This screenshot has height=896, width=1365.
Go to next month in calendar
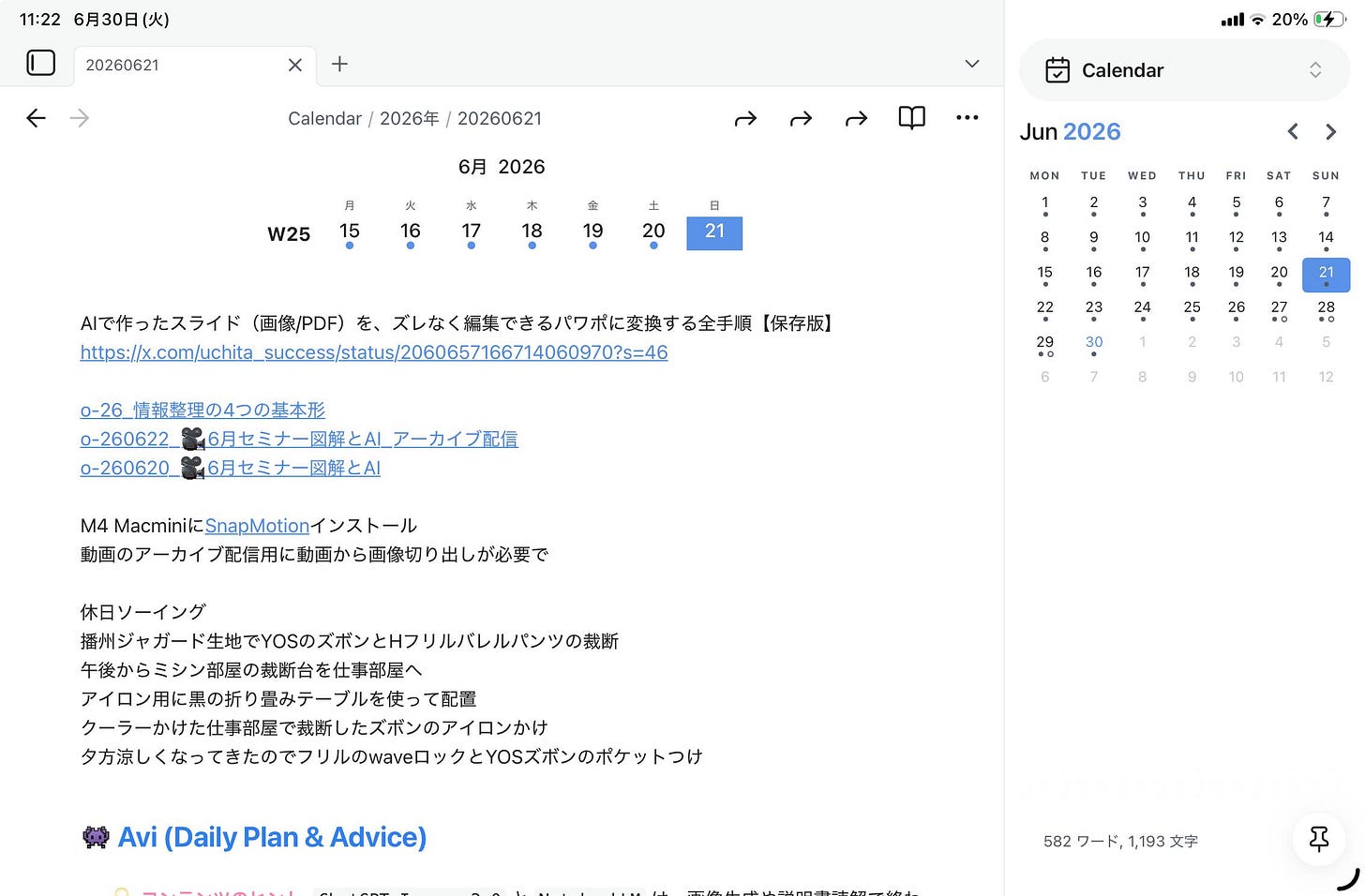click(x=1330, y=132)
